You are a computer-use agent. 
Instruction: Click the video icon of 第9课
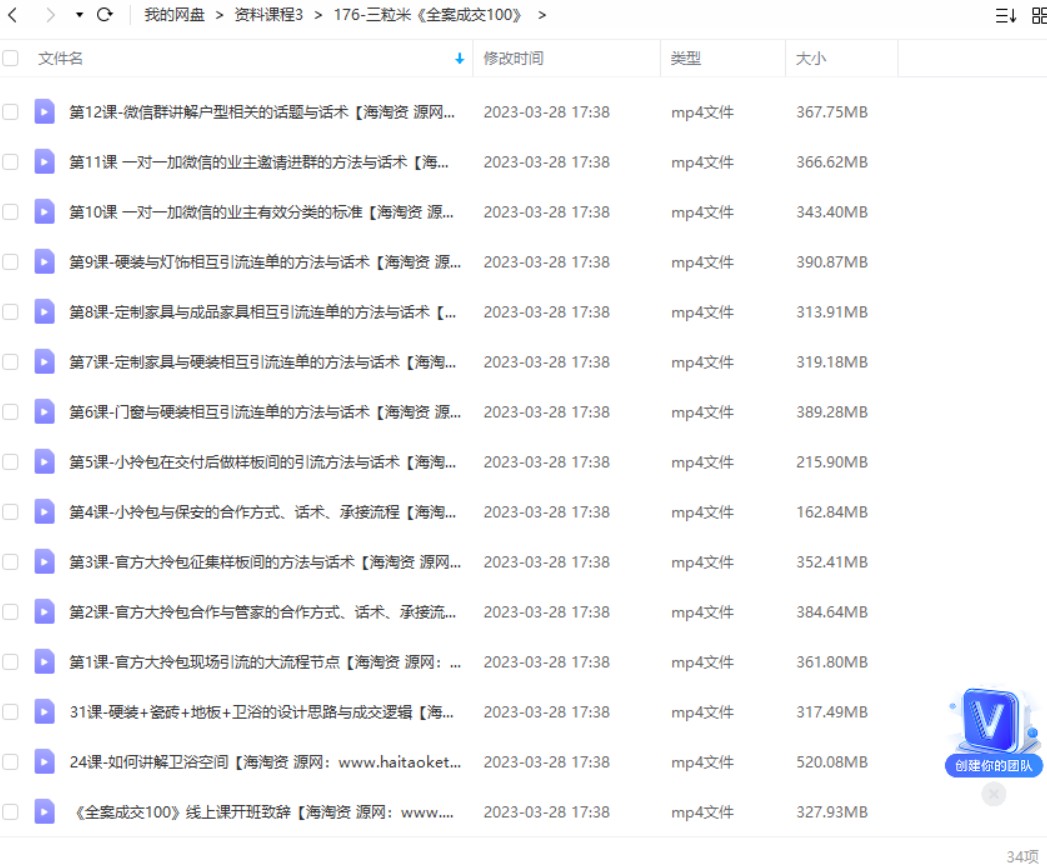point(44,262)
